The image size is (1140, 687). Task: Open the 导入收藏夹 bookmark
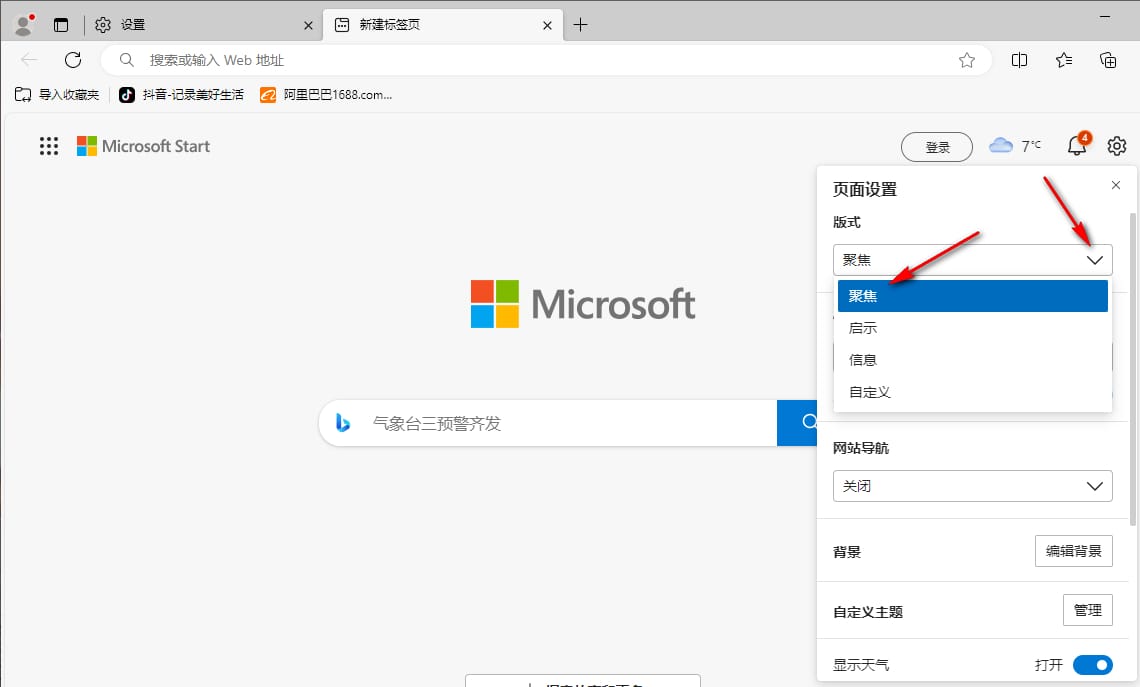pyautogui.click(x=57, y=95)
